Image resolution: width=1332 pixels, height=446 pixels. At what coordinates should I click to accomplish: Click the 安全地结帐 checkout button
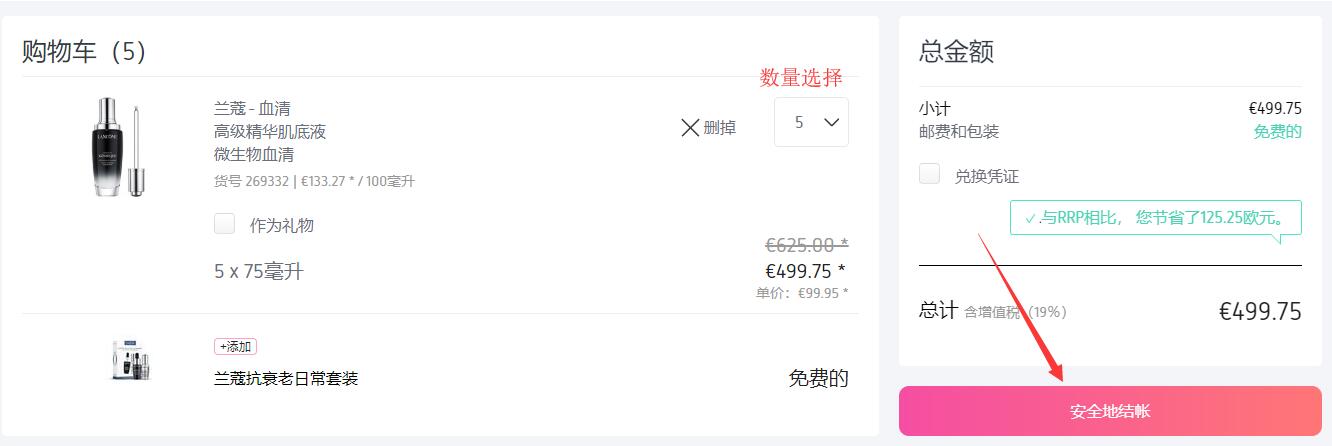coord(1110,411)
